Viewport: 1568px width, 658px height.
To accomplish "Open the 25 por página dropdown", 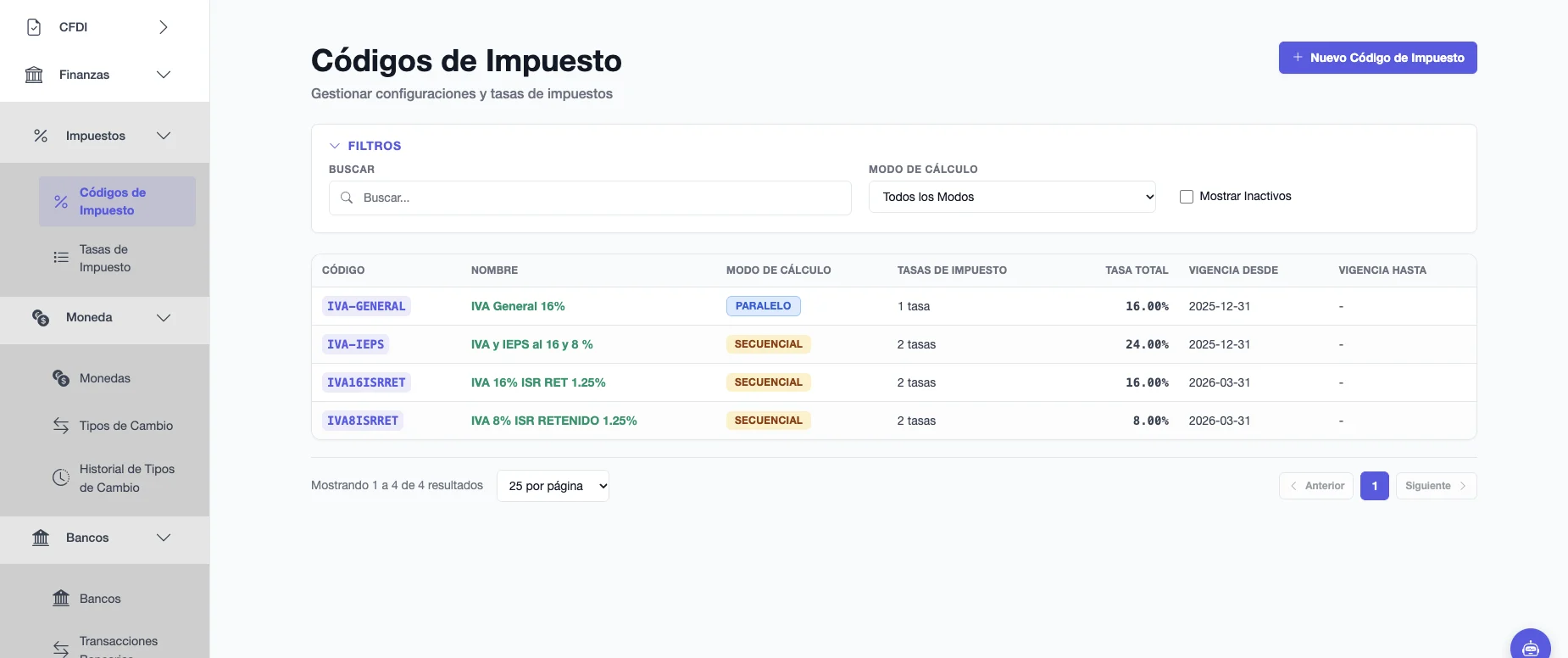I will click(x=553, y=486).
